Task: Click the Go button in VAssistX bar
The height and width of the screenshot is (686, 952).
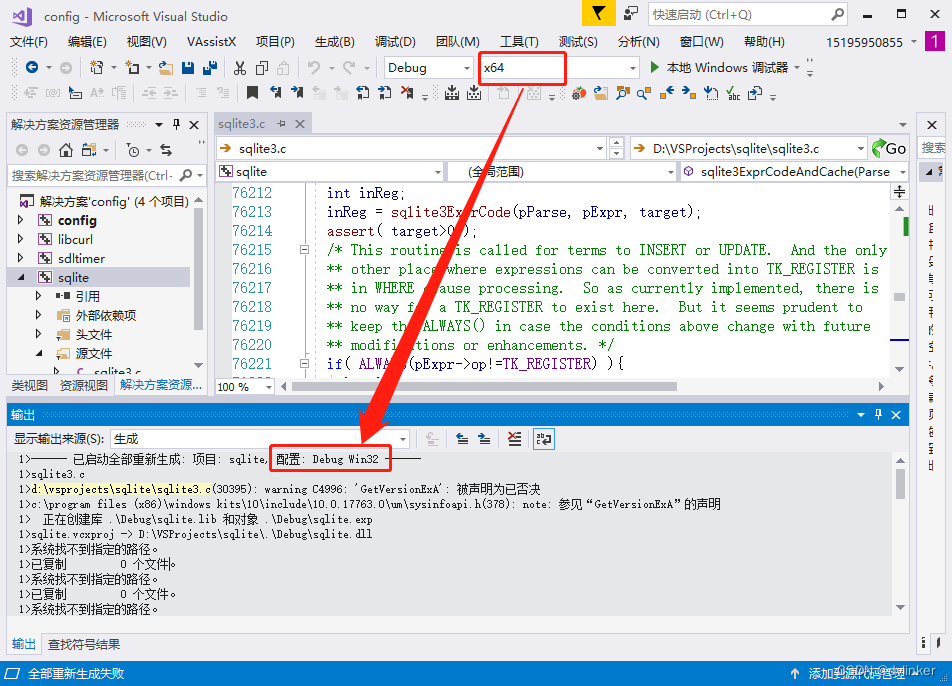Action: [889, 149]
